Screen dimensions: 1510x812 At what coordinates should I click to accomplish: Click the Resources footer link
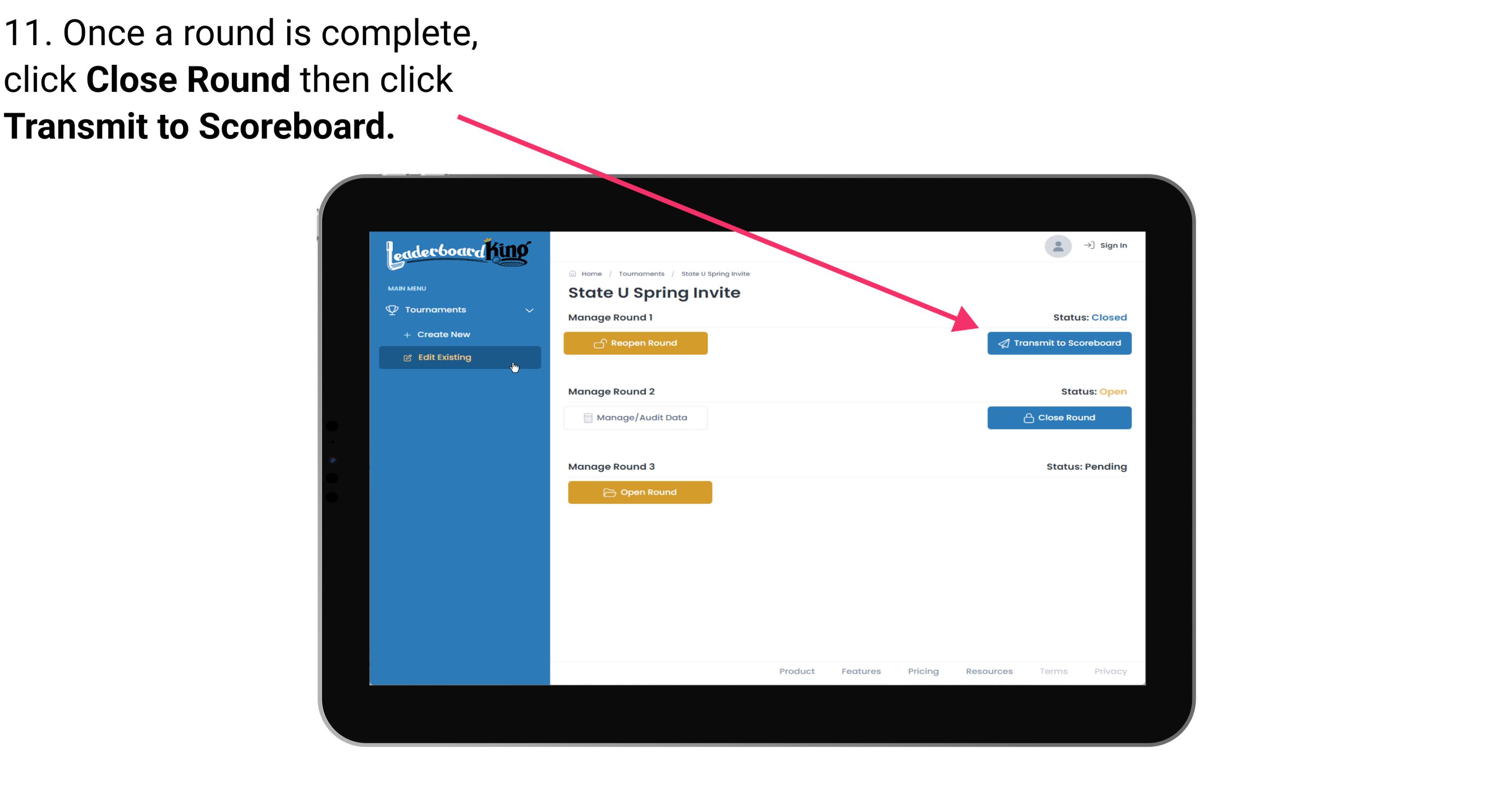(x=989, y=671)
